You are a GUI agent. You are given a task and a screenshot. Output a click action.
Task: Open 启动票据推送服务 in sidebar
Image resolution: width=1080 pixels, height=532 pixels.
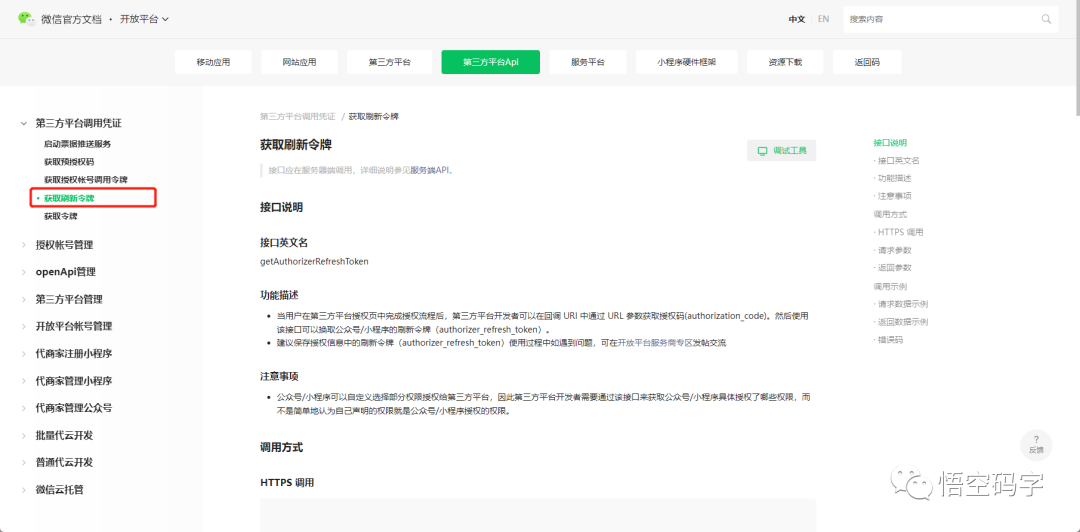[x=77, y=144]
